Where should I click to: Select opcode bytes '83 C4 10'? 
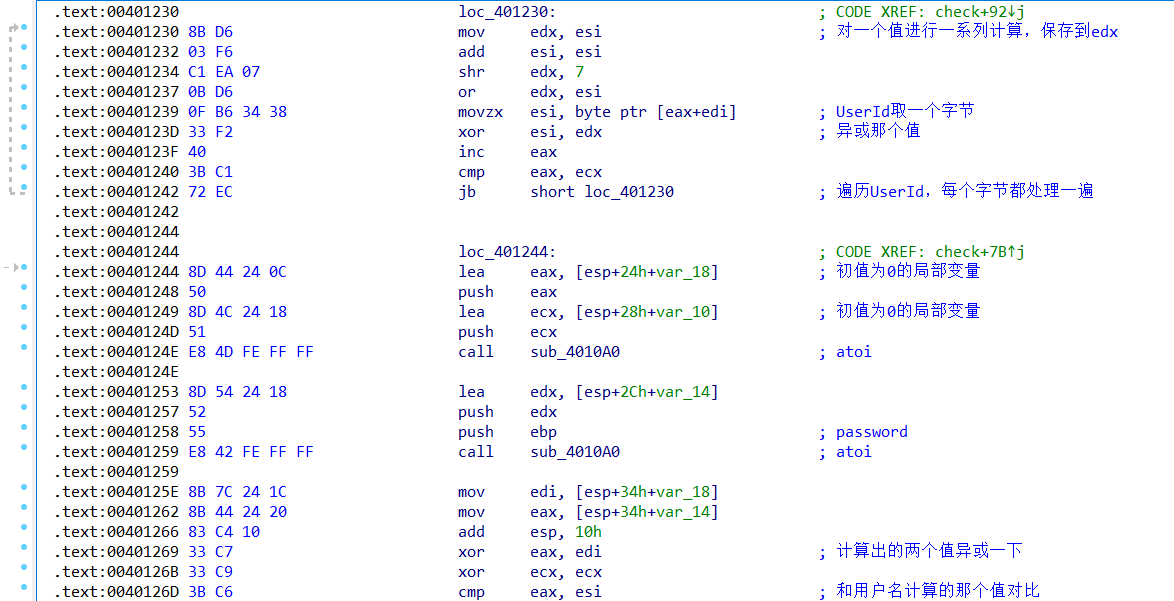coord(224,532)
